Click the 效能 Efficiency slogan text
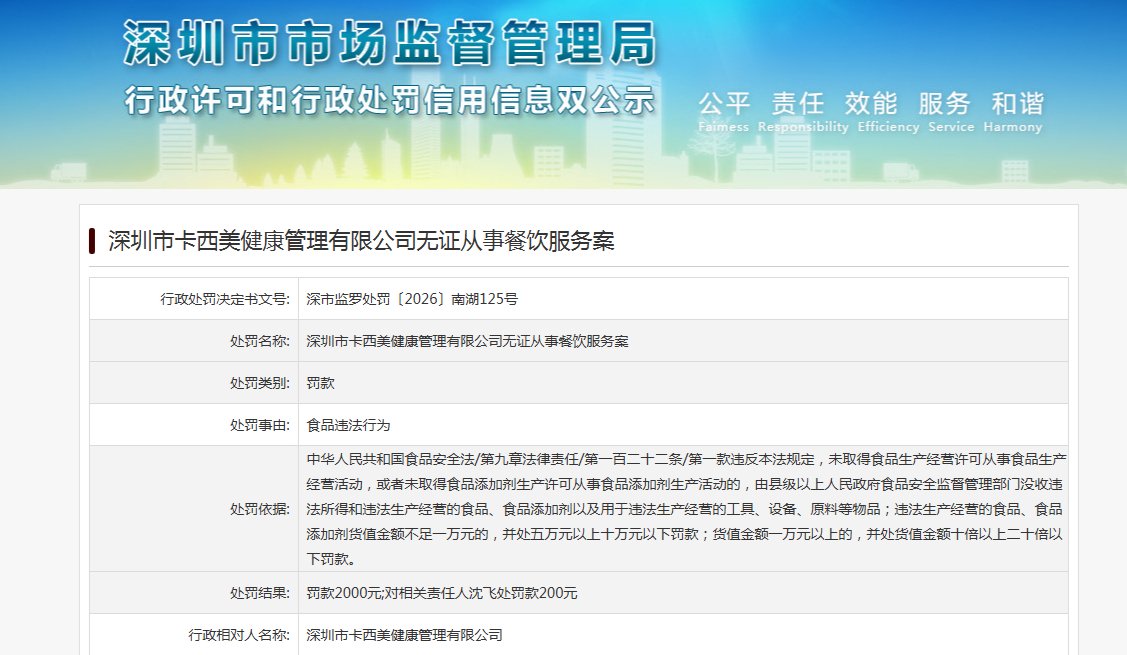Viewport: 1127px width, 655px height. 888,111
